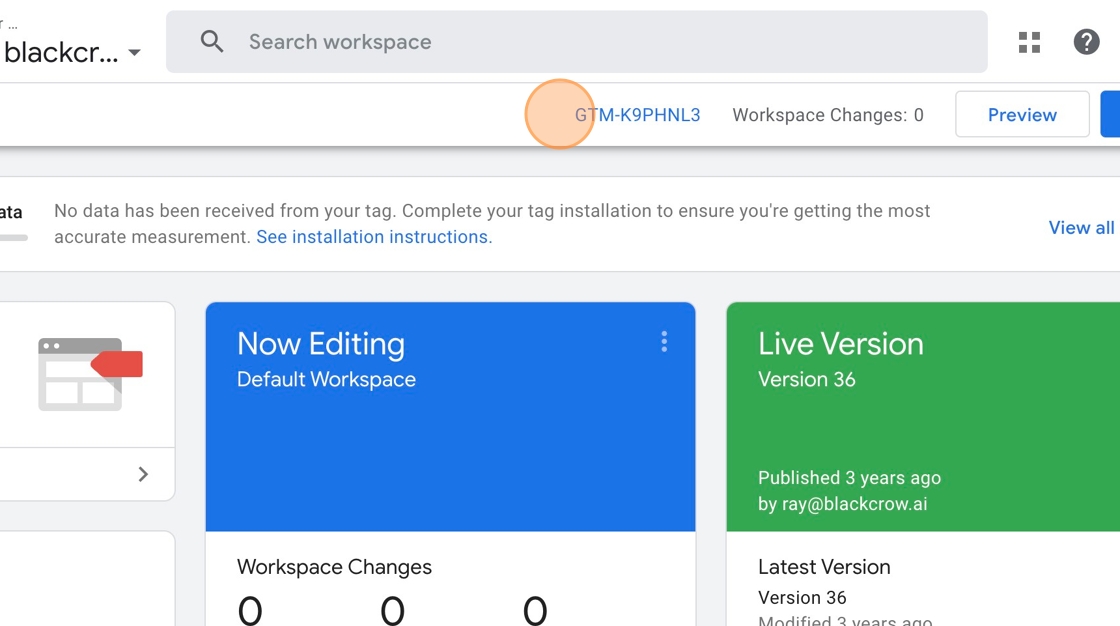Click the GTM-K9PHNL3 container ID
The image size is (1120, 626).
coord(637,115)
